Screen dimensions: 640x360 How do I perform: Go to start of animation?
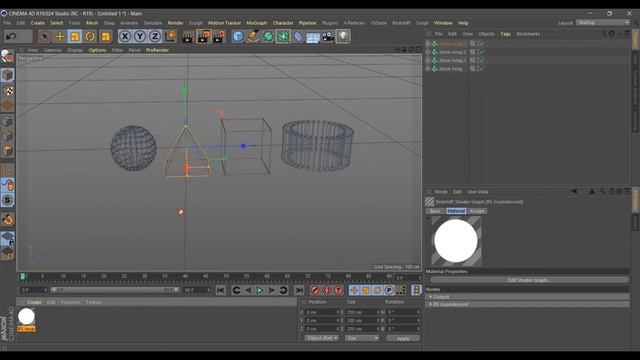pyautogui.click(x=220, y=290)
